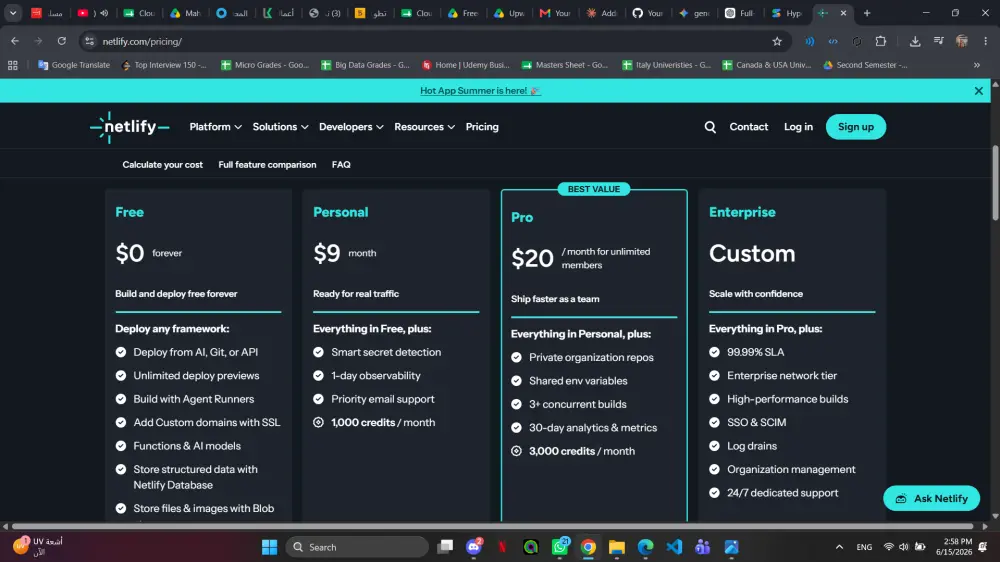Image resolution: width=1000 pixels, height=562 pixels.
Task: Click the '1,000 credits / month' text
Action: (x=383, y=422)
